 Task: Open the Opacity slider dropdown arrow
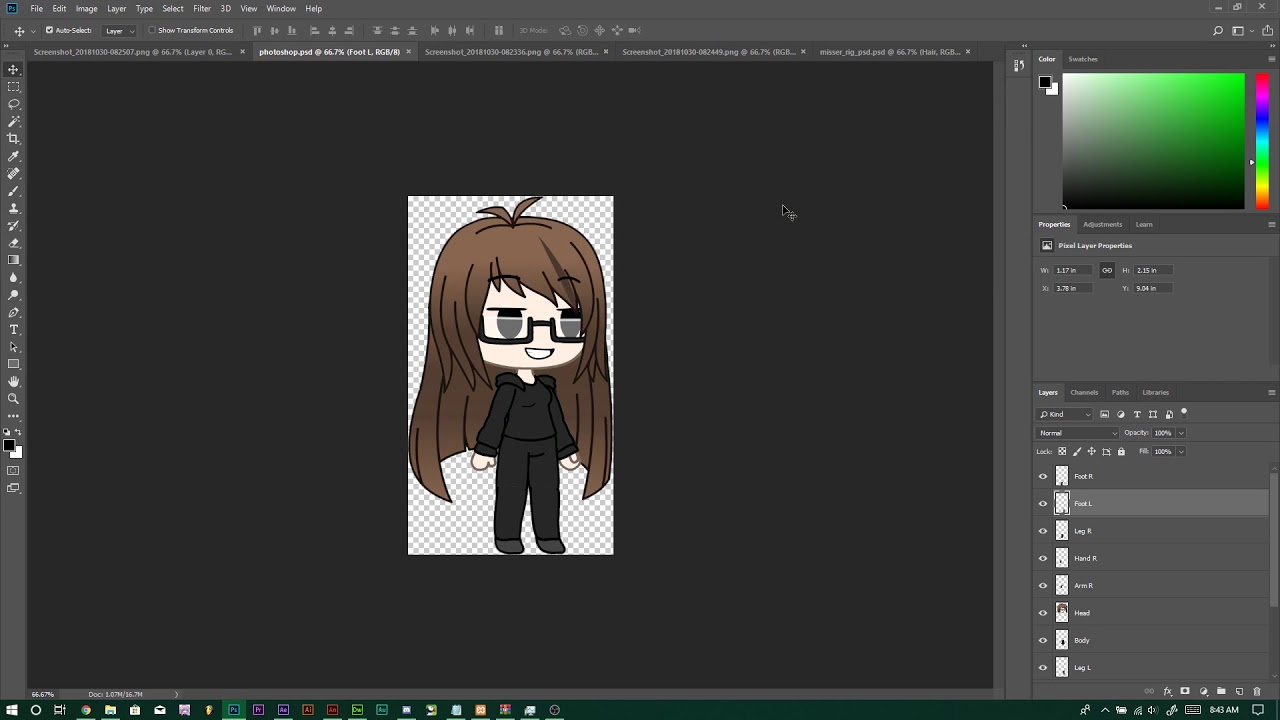1181,433
